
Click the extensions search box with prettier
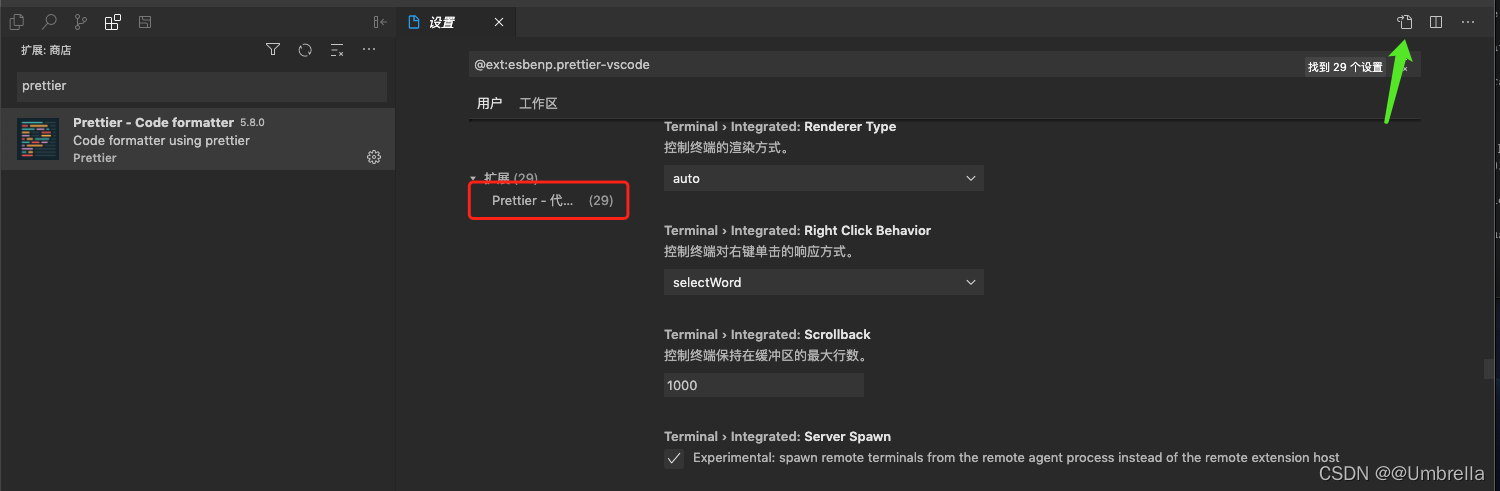pyautogui.click(x=202, y=86)
